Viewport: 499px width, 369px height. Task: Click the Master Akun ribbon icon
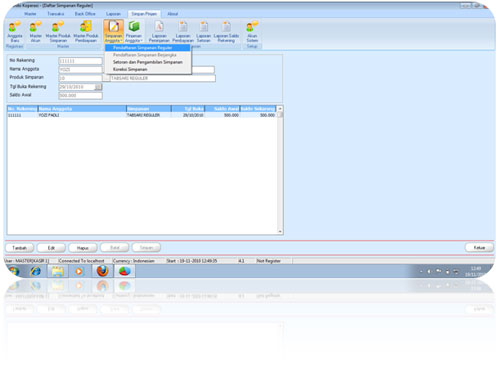pos(35,32)
